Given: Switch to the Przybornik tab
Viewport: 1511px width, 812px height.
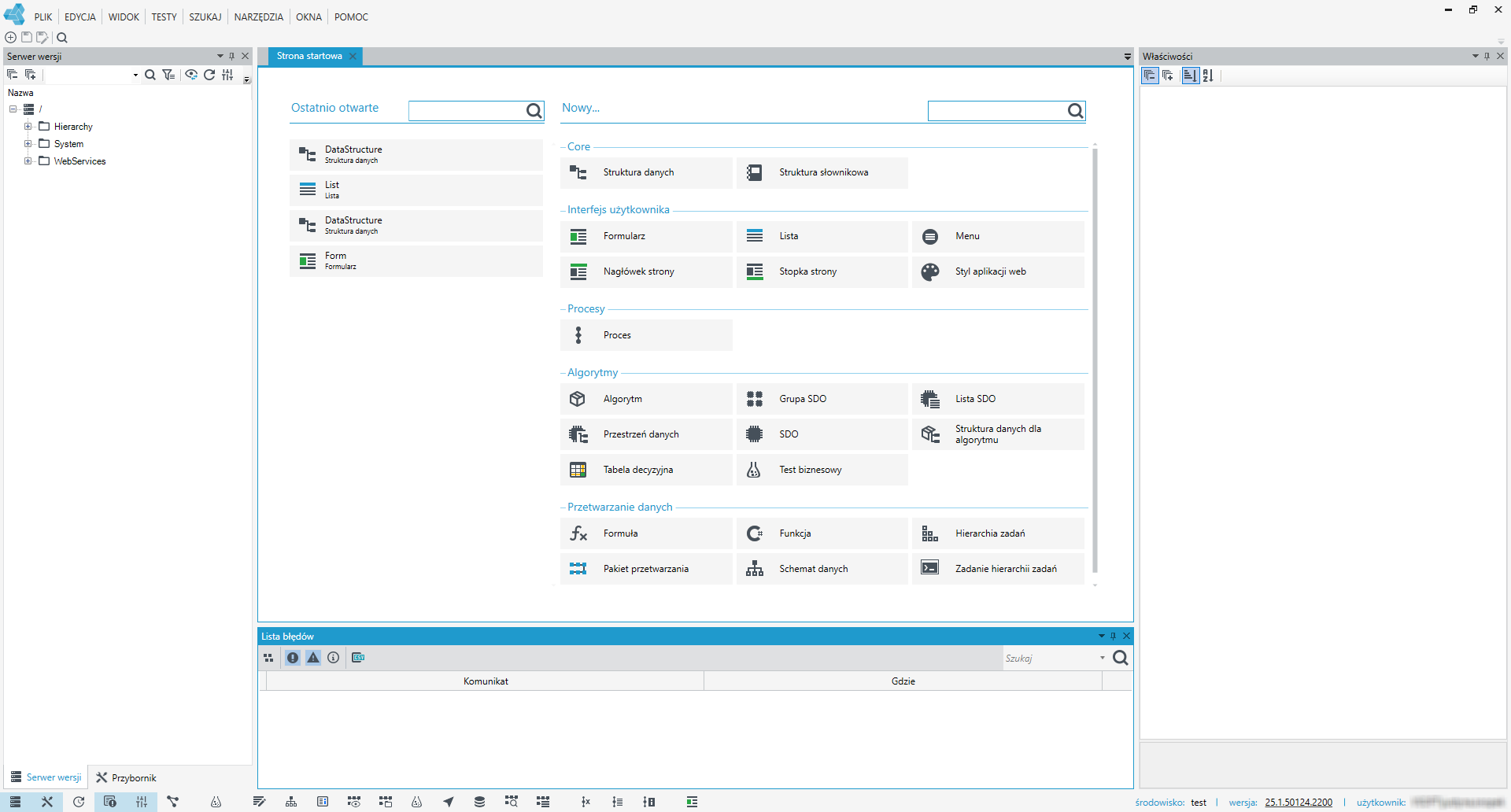Looking at the screenshot, I should coord(127,777).
